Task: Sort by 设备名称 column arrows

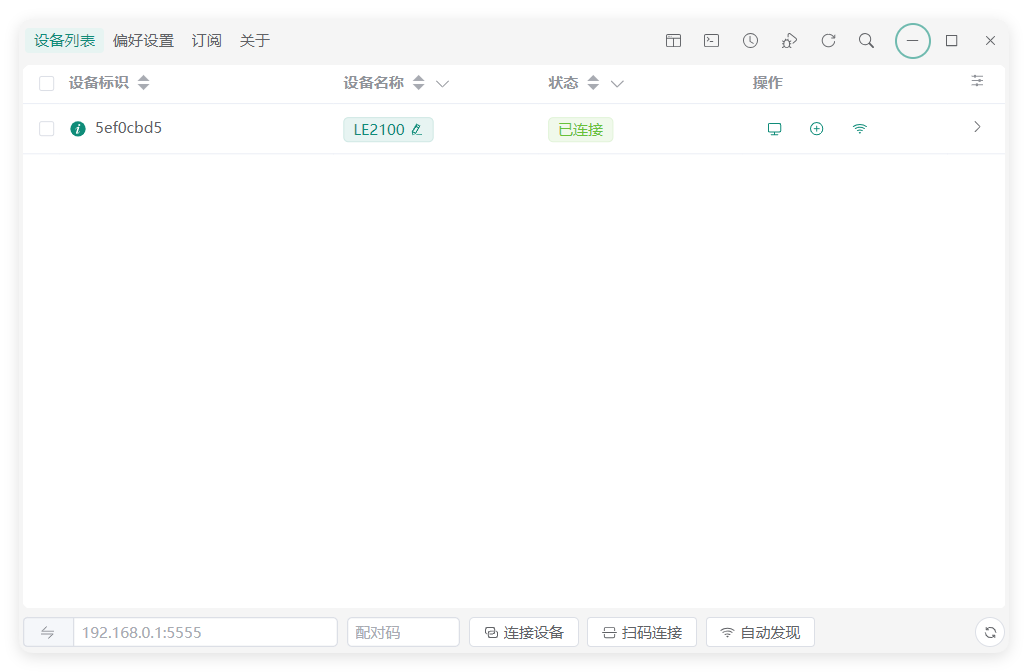Action: tap(418, 83)
